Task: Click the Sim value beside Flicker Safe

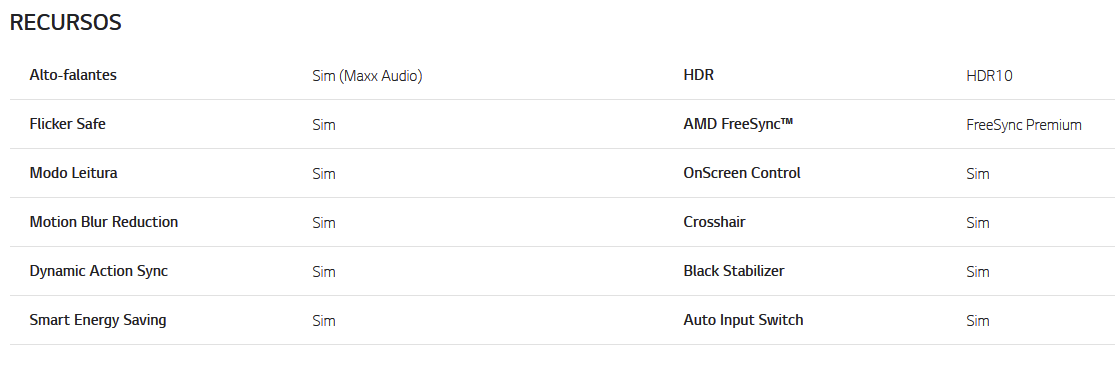Action: click(324, 125)
